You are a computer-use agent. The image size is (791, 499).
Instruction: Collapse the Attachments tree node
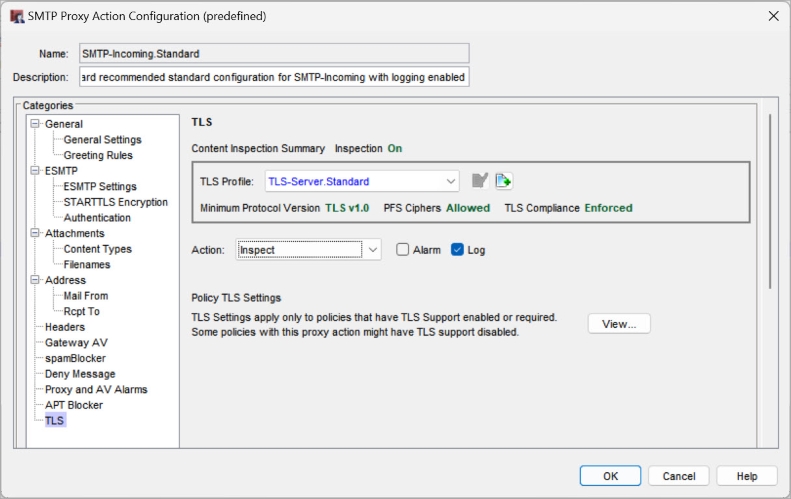[35, 233]
